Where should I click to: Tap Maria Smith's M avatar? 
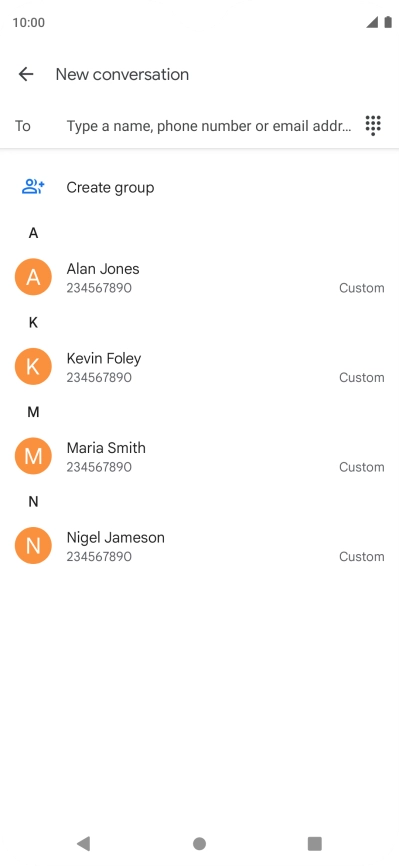(33, 456)
